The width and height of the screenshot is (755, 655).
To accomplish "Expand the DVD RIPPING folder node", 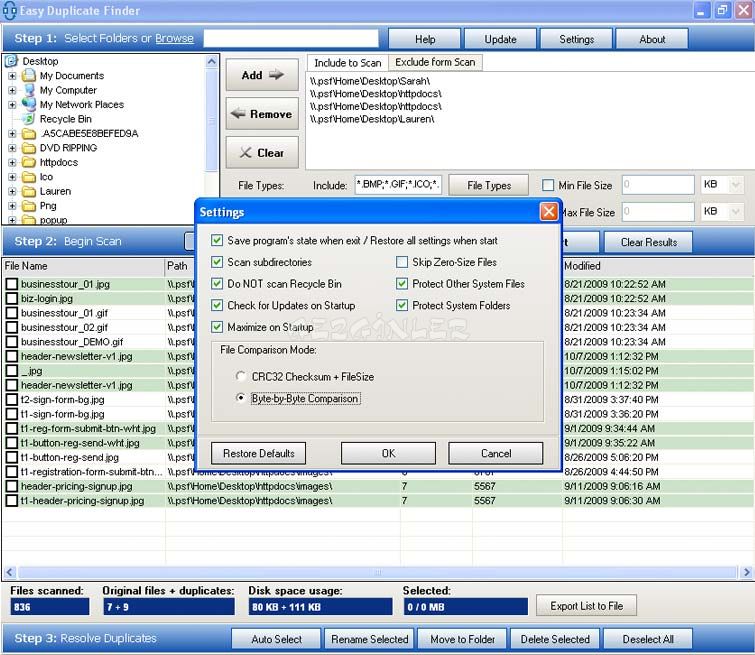I will click(12, 148).
